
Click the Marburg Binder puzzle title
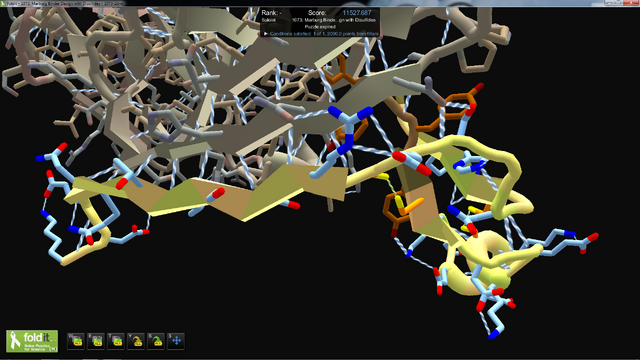pyautogui.click(x=334, y=20)
